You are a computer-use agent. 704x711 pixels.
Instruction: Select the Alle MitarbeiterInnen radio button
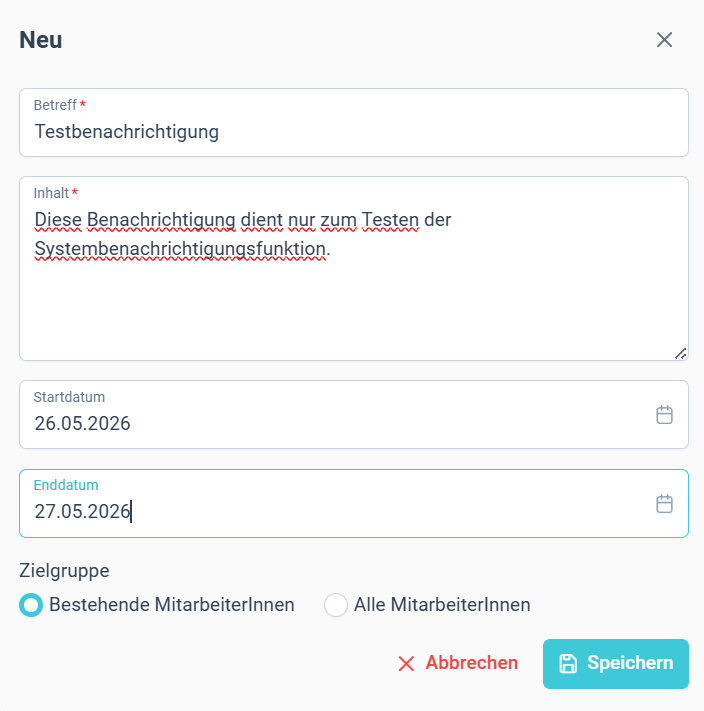pyautogui.click(x=335, y=605)
